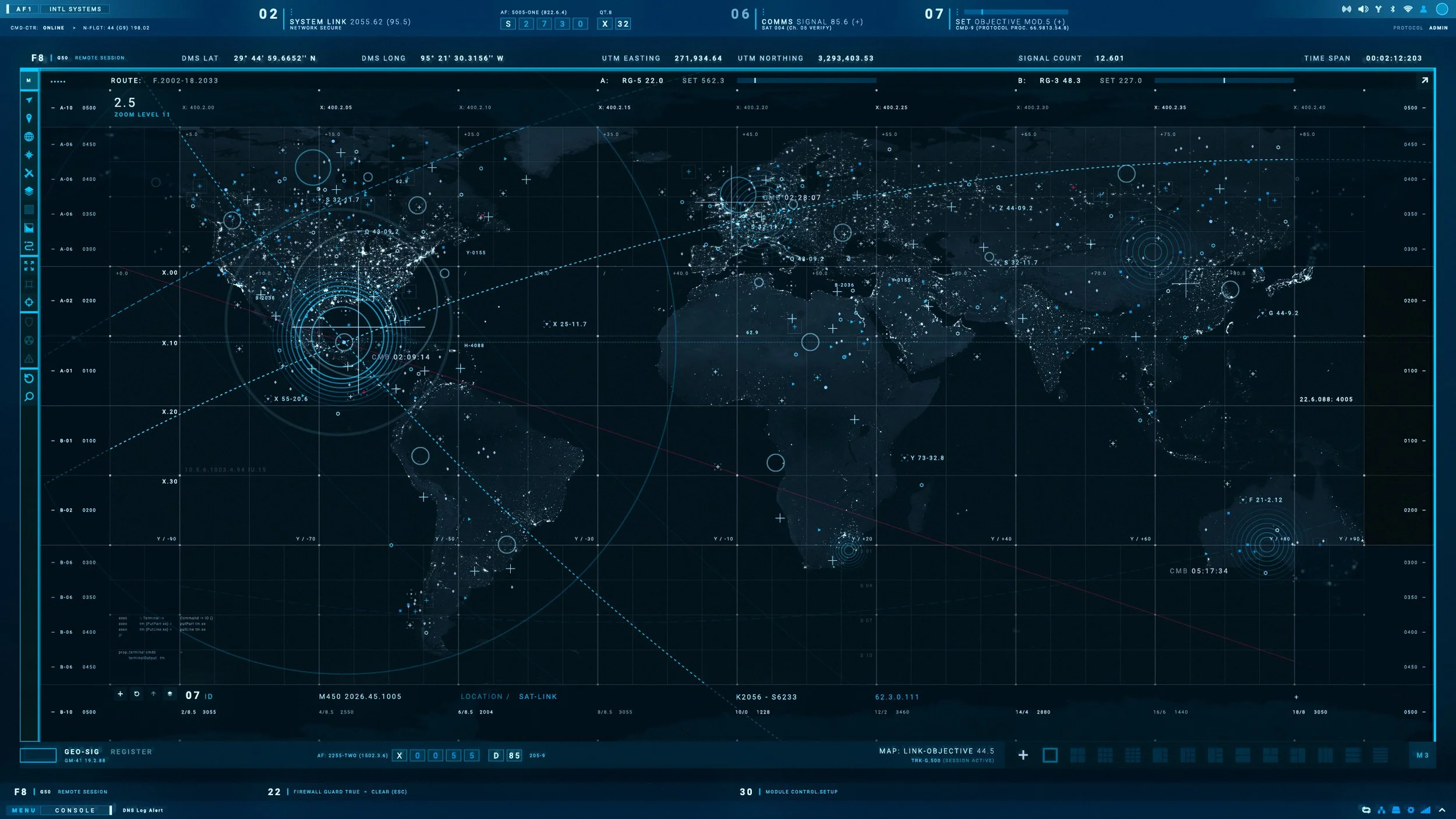
Task: Select the location pin tool
Action: pyautogui.click(x=29, y=118)
